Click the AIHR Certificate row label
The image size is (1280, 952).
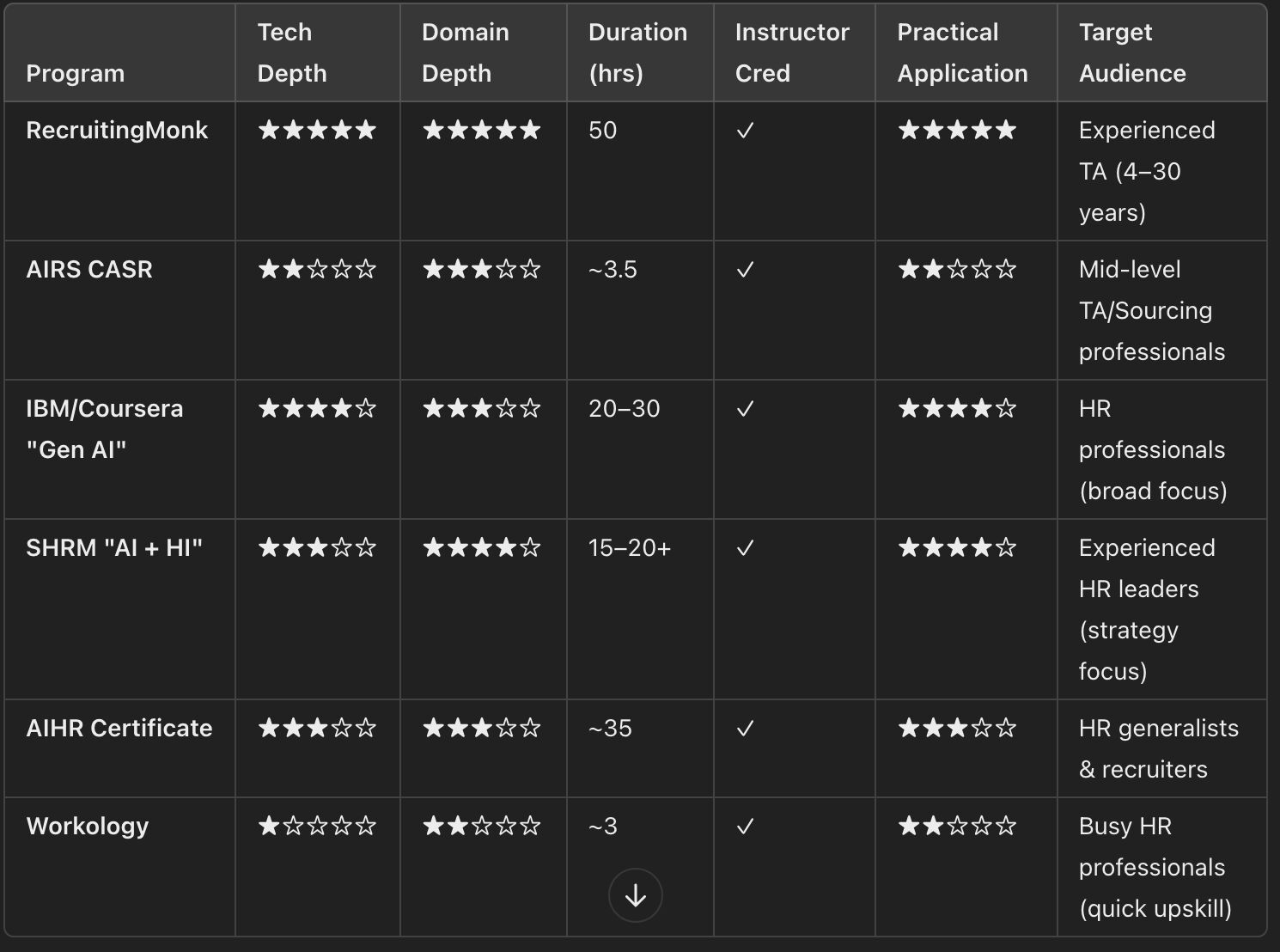click(x=119, y=729)
